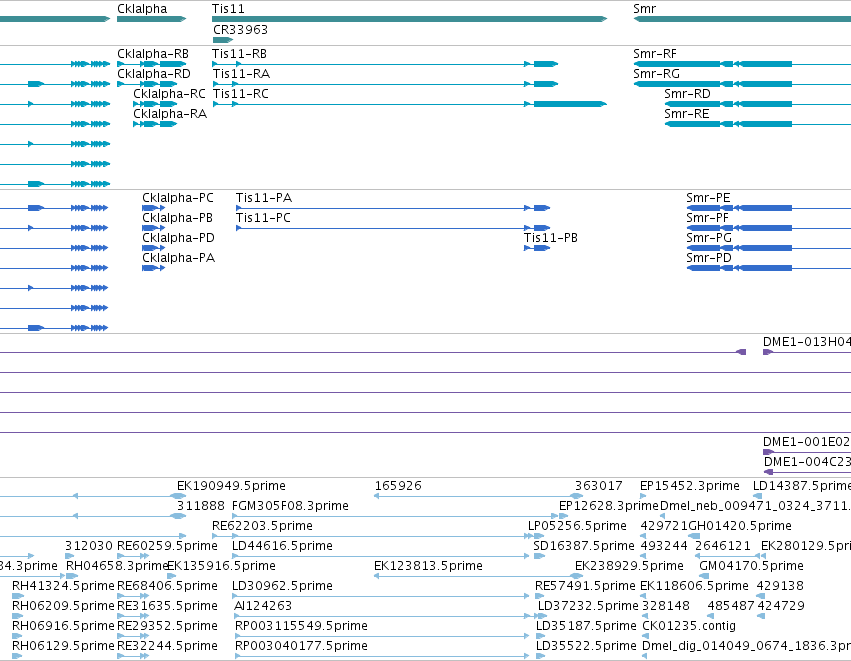
Task: Select protein label Tis11-PA
Action: 264,198
